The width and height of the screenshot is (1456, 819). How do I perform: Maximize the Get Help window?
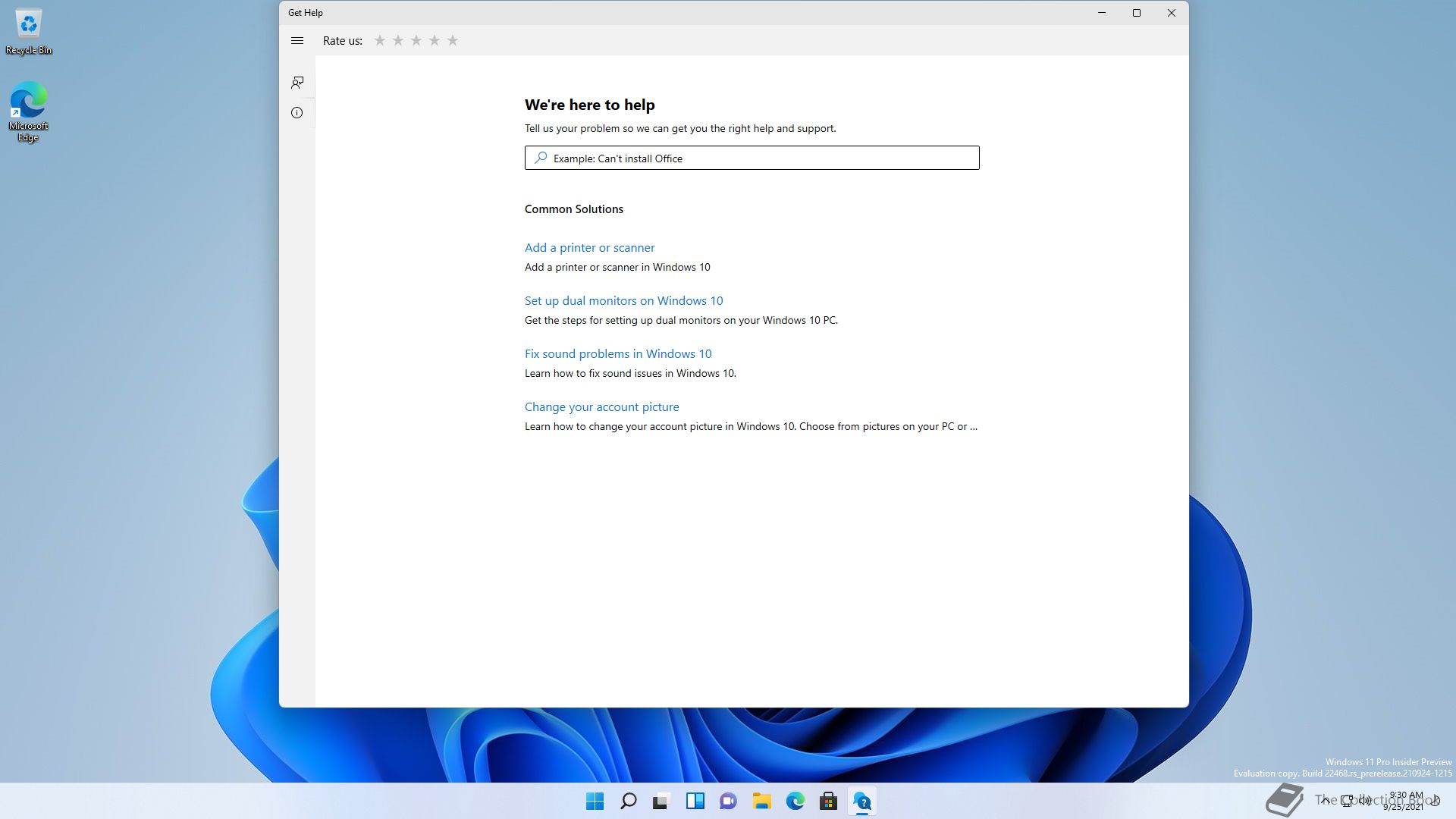(x=1137, y=13)
